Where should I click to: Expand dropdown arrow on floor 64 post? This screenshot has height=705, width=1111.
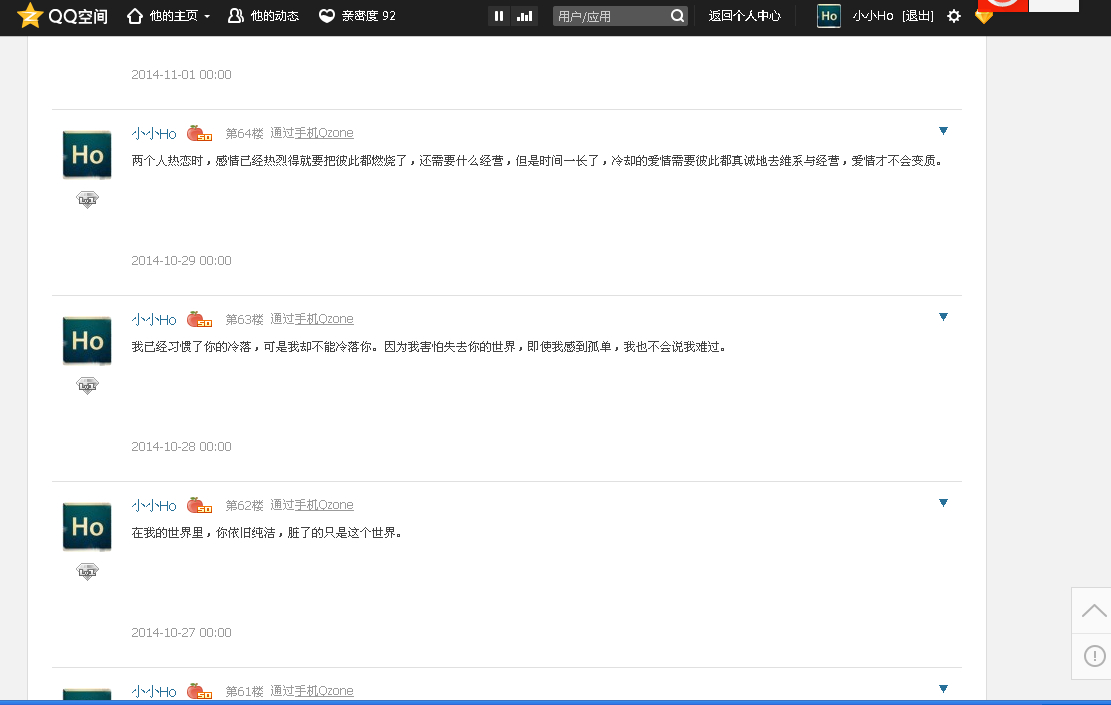(943, 130)
